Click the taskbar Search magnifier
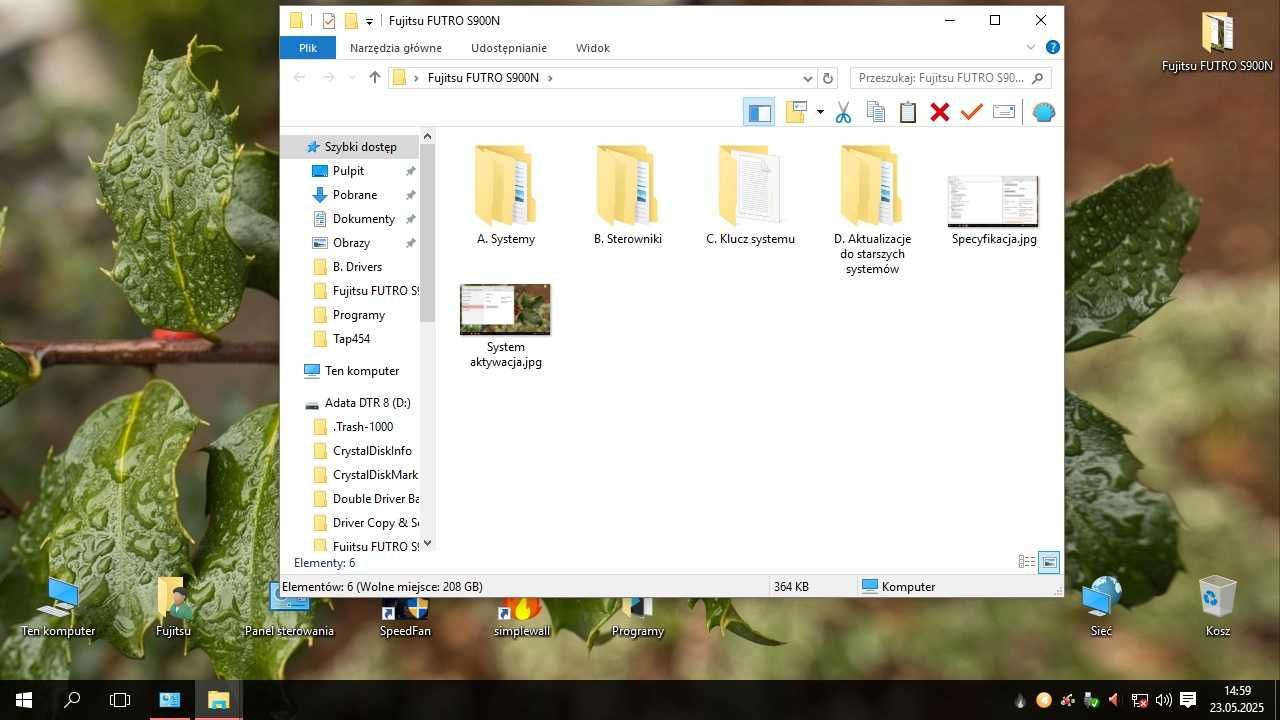The image size is (1280, 720). coord(72,700)
